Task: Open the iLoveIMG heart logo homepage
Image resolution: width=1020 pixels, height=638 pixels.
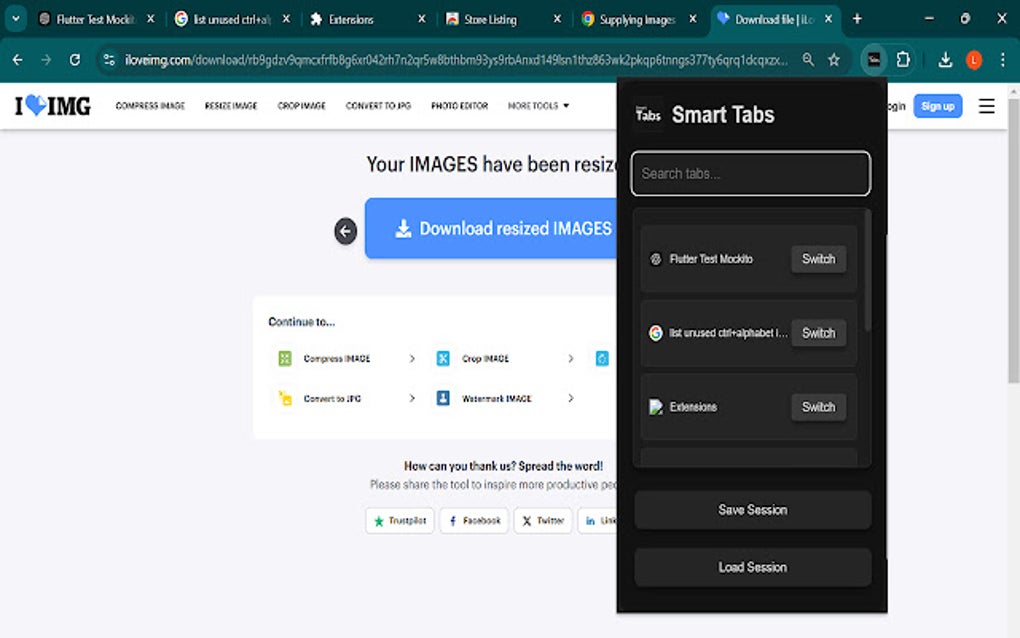Action: click(48, 106)
